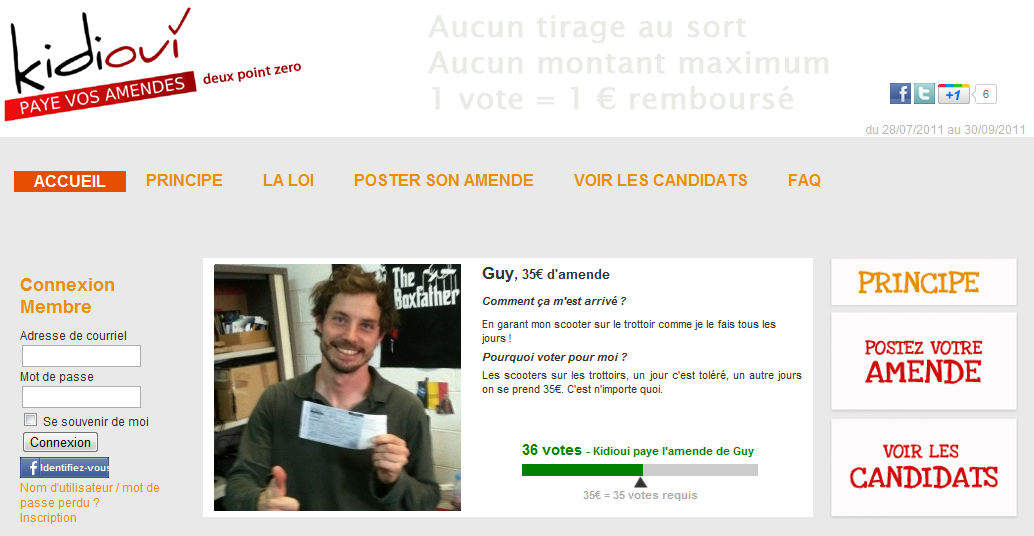Check the Se souvenir de moi box
This screenshot has width=1034, height=536.
pos(30,420)
